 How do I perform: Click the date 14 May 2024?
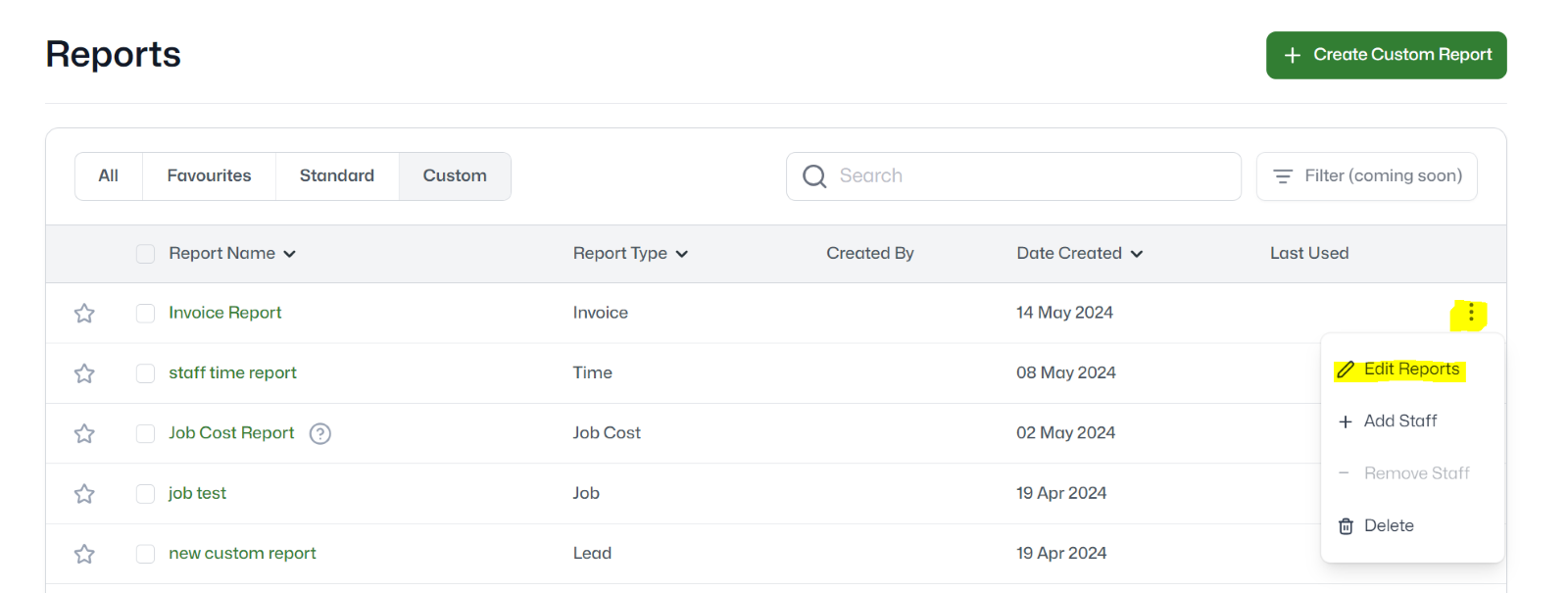1064,313
